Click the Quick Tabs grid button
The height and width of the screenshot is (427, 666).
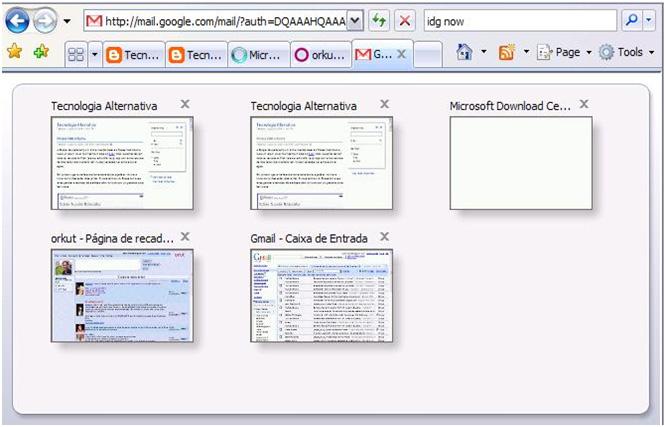tap(76, 54)
